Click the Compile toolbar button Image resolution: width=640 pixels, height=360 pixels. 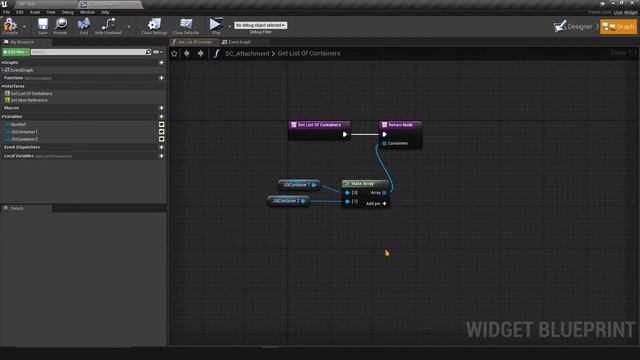click(x=10, y=27)
